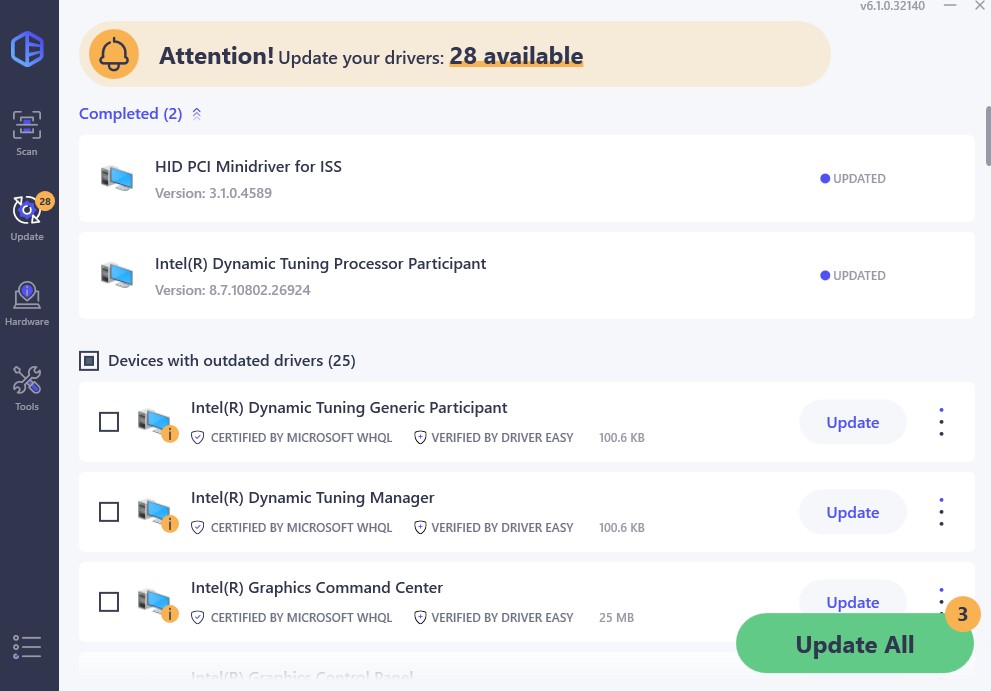Viewport: 991px width, 691px height.
Task: Click device icon for Intel Dynamic Tuning Manager
Action: 156,513
